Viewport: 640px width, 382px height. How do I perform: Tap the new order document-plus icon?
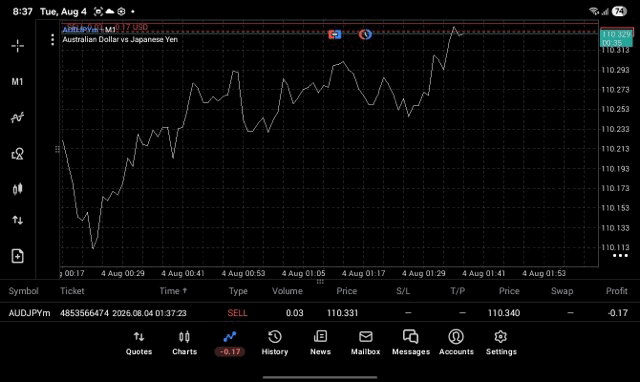[x=17, y=256]
